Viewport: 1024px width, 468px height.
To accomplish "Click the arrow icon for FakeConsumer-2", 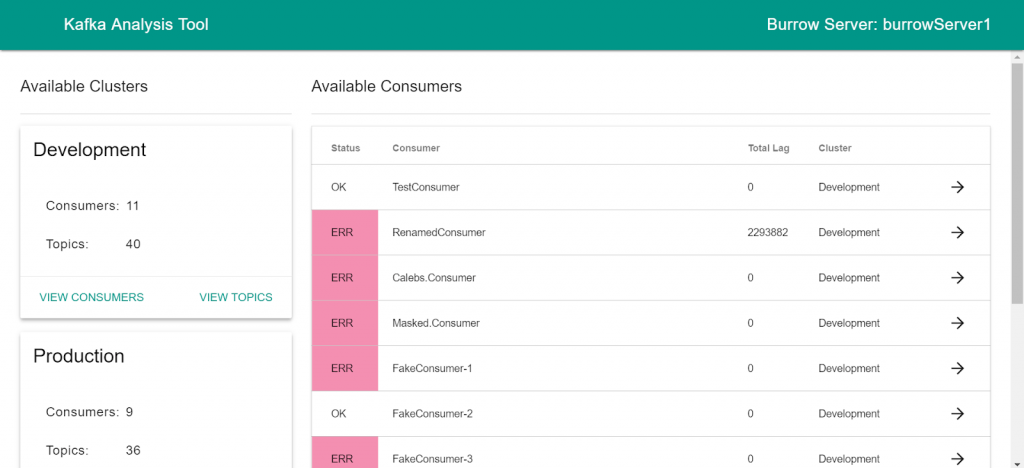I will tap(957, 414).
